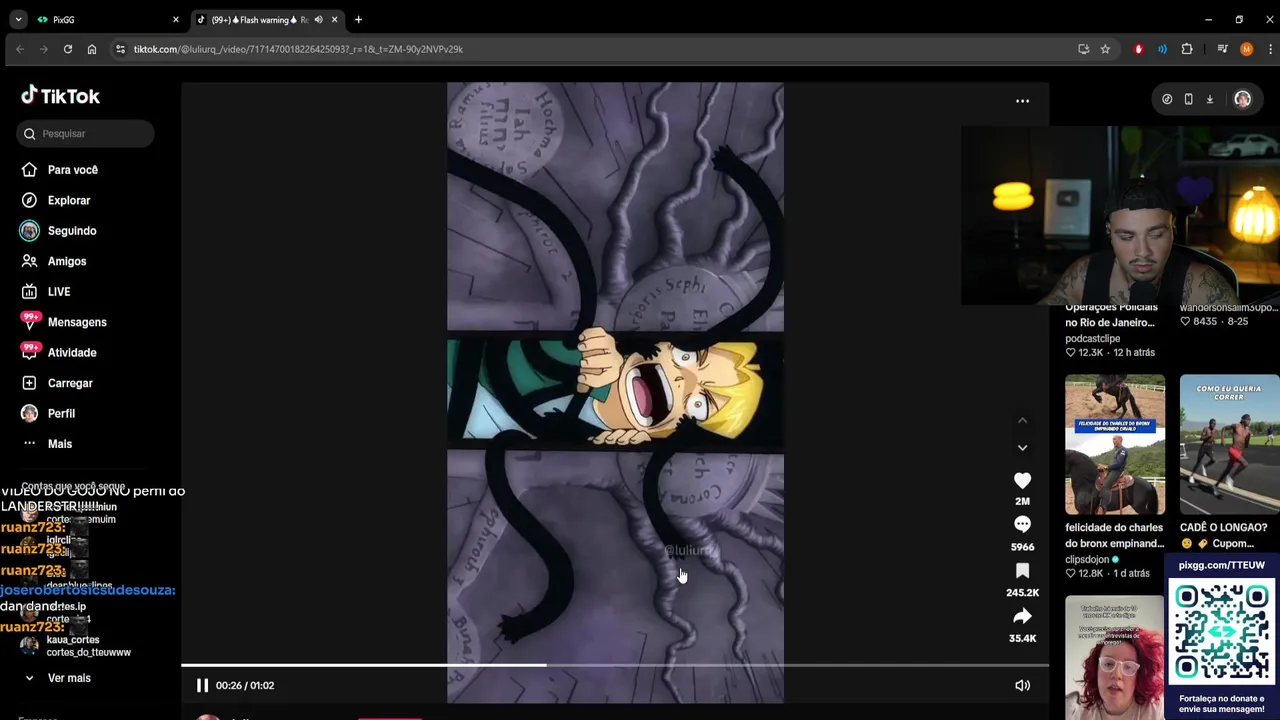Open the tab search dropdown arrow
The height and width of the screenshot is (720, 1280).
pos(18,20)
